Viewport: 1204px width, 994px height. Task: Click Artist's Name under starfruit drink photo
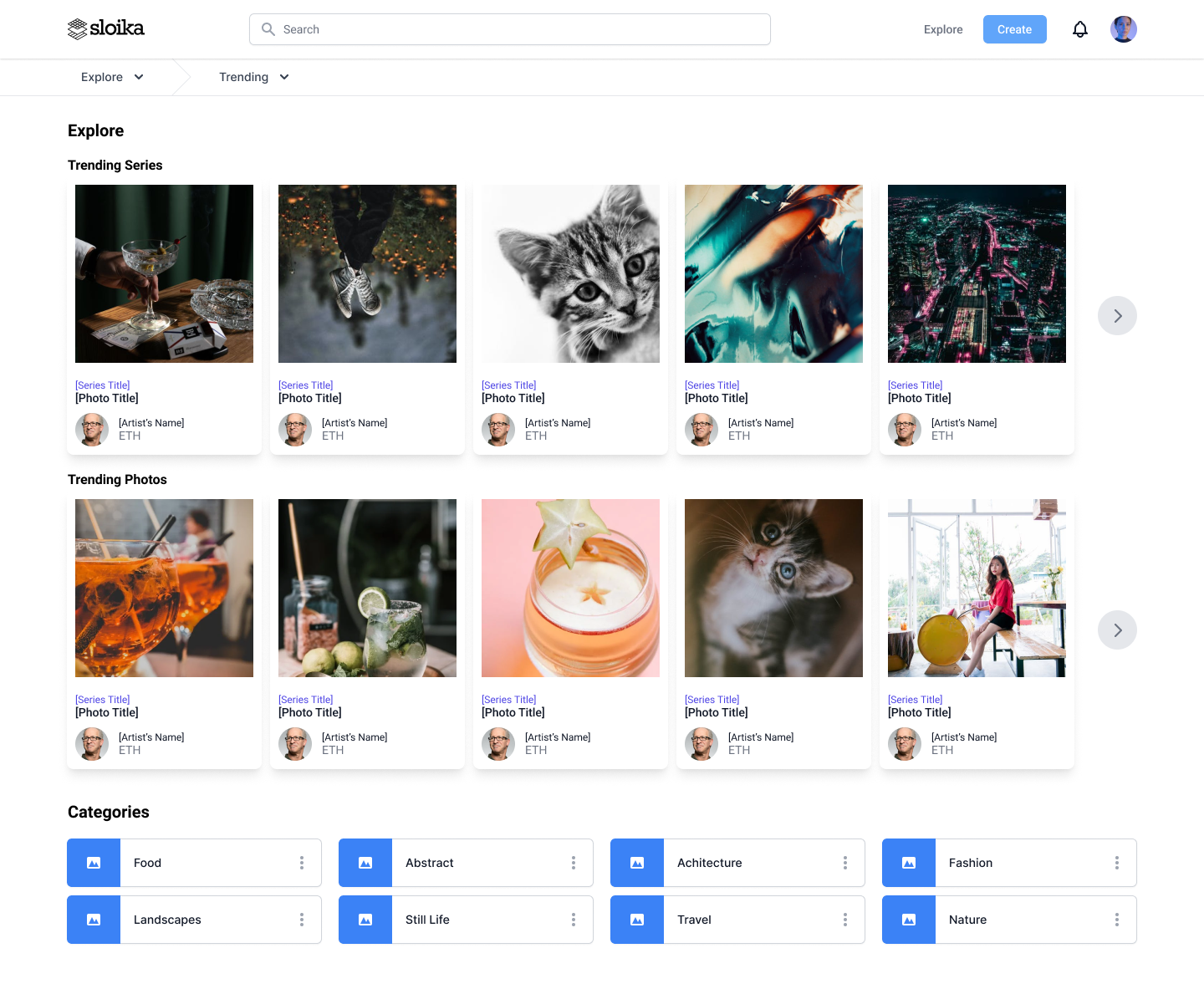[x=558, y=737]
